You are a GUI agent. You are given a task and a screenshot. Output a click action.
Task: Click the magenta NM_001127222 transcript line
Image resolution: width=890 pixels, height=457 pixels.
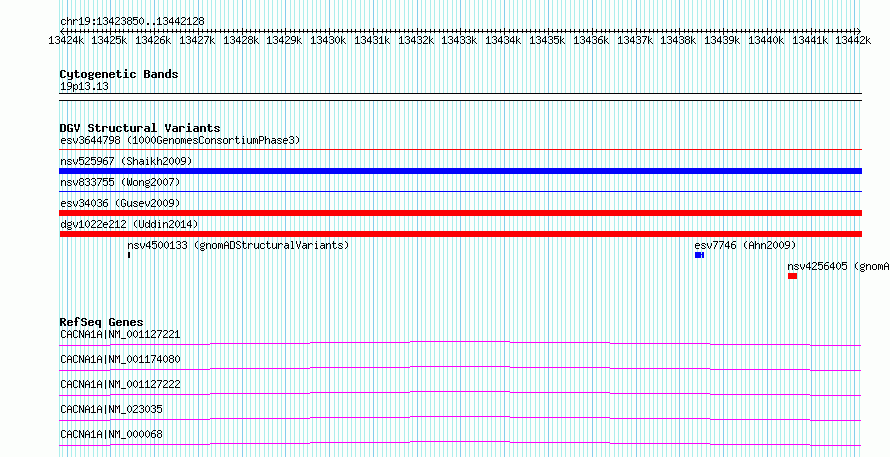[x=461, y=393]
